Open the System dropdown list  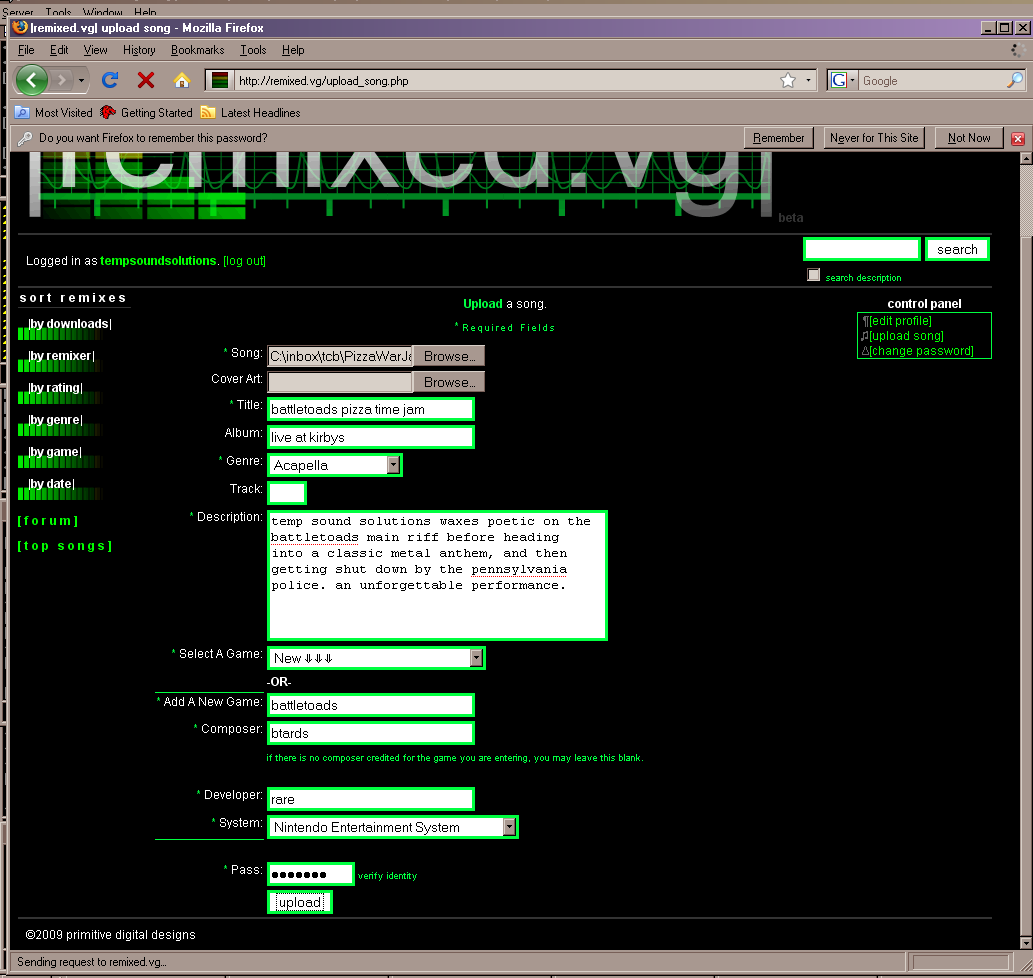click(393, 827)
